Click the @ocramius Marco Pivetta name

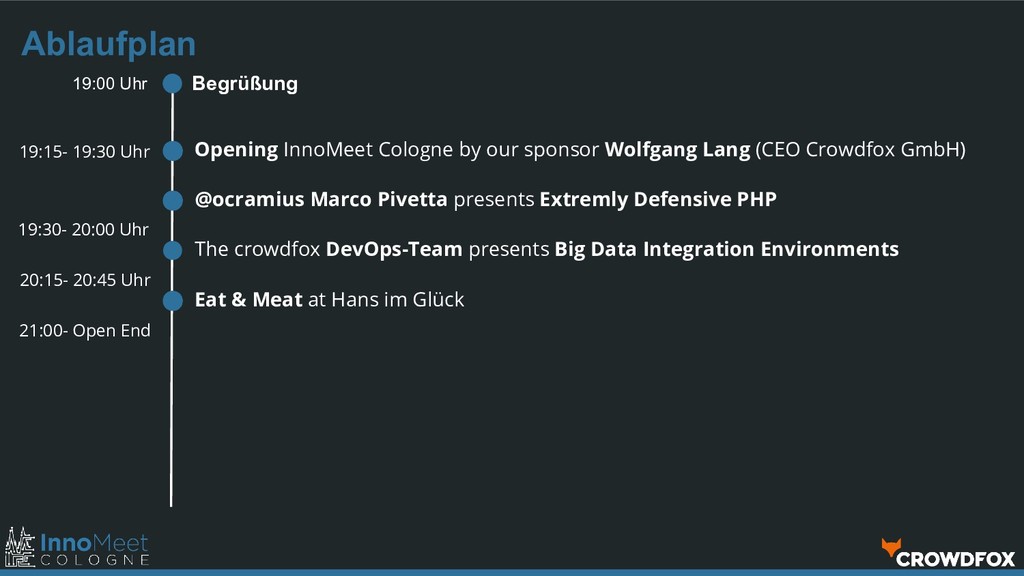pyautogui.click(x=320, y=199)
